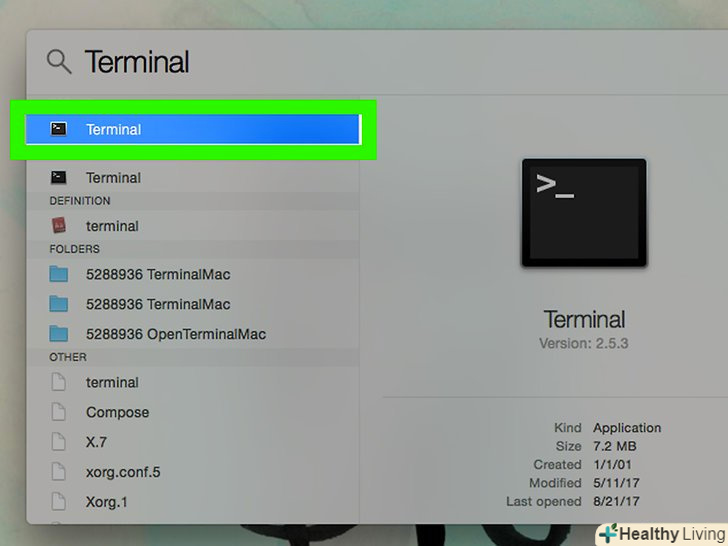Click the second Terminal app icon
The width and height of the screenshot is (728, 546).
pyautogui.click(x=58, y=177)
